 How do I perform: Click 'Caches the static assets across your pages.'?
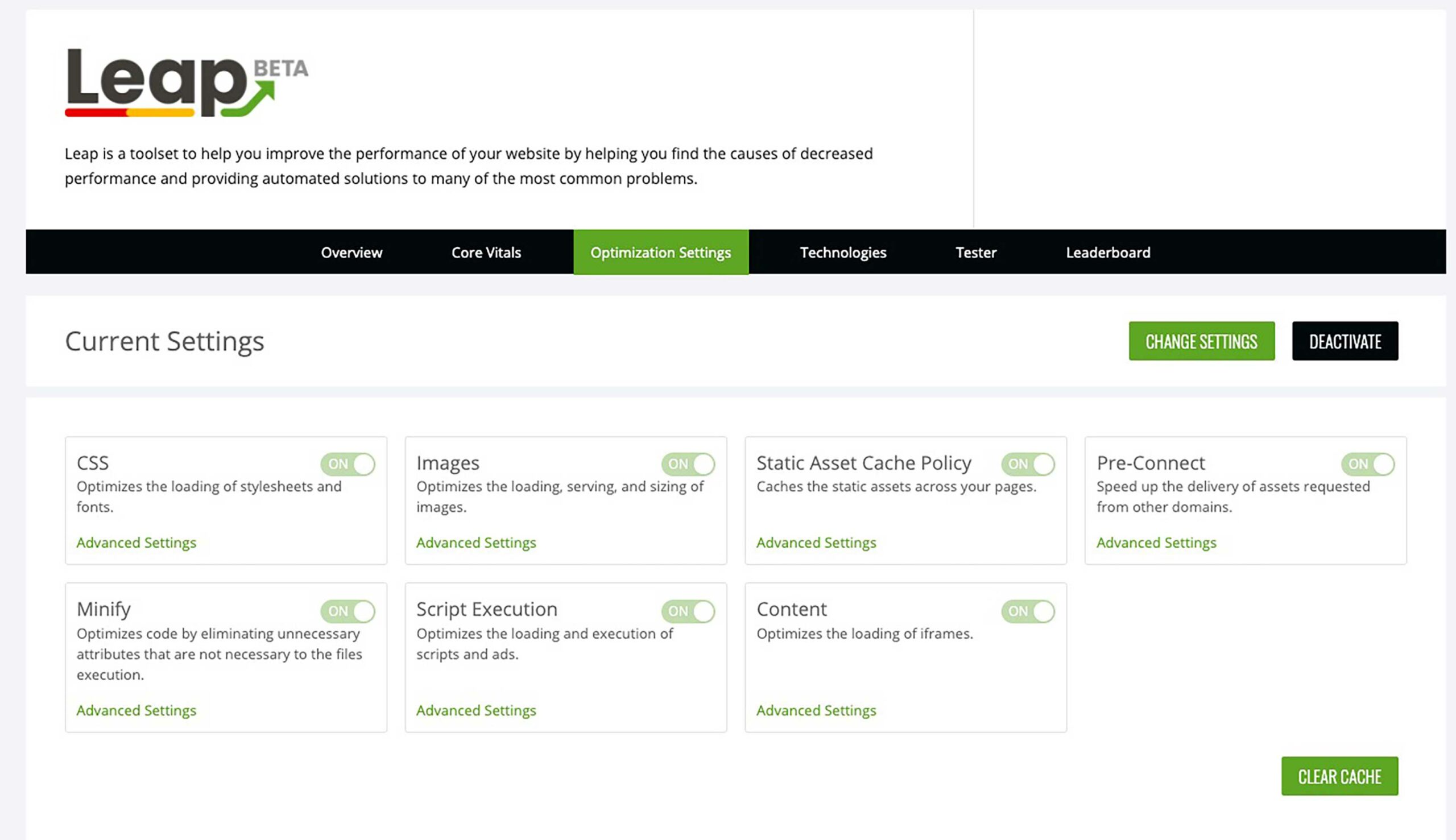click(896, 486)
